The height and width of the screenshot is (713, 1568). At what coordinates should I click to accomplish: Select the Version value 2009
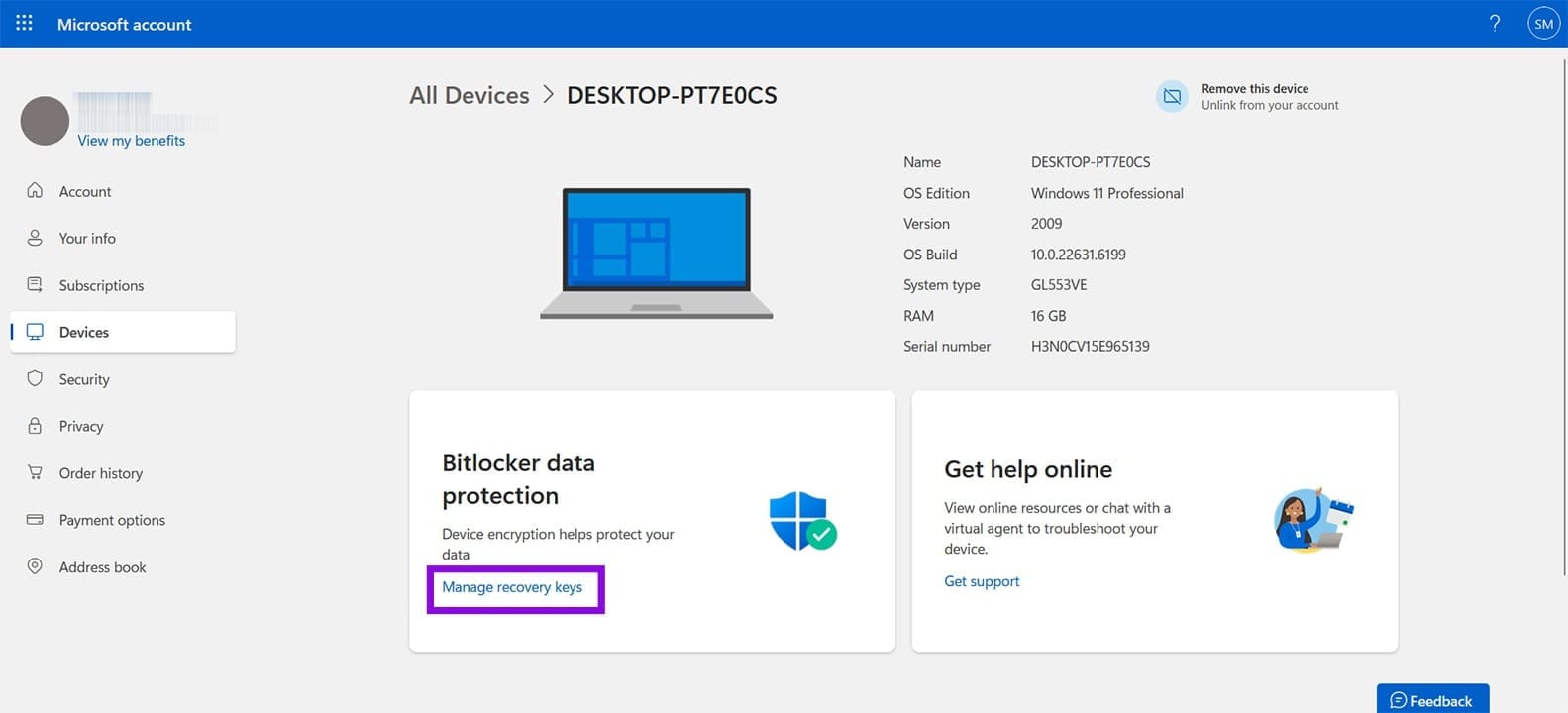pos(1047,224)
